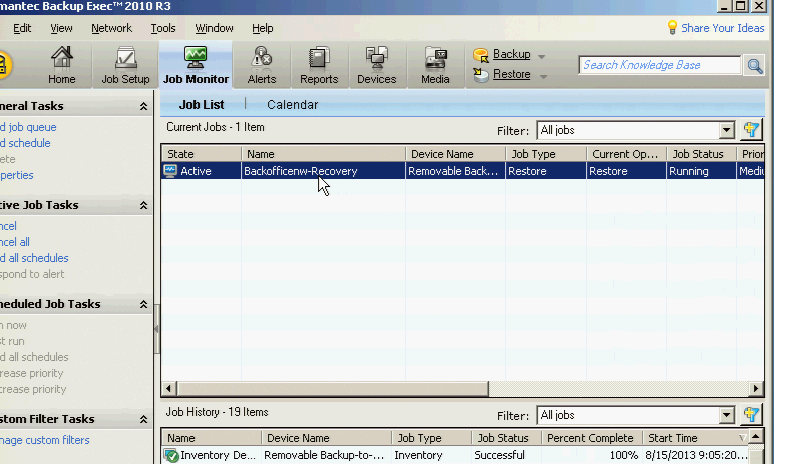Click the Backup toolbar button
The width and height of the screenshot is (792, 464).
502,55
